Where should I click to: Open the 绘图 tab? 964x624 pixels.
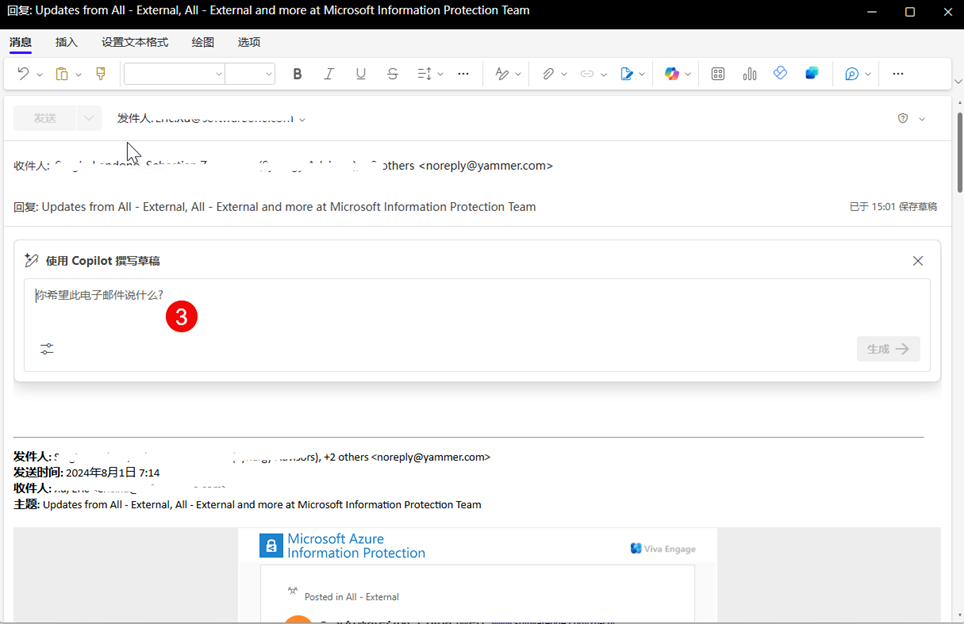[x=203, y=42]
